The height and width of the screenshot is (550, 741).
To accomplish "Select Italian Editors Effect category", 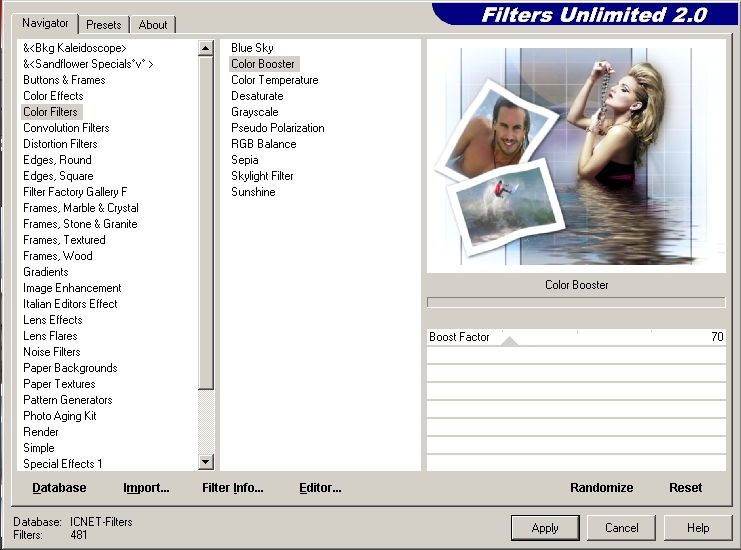I will pyautogui.click(x=70, y=304).
